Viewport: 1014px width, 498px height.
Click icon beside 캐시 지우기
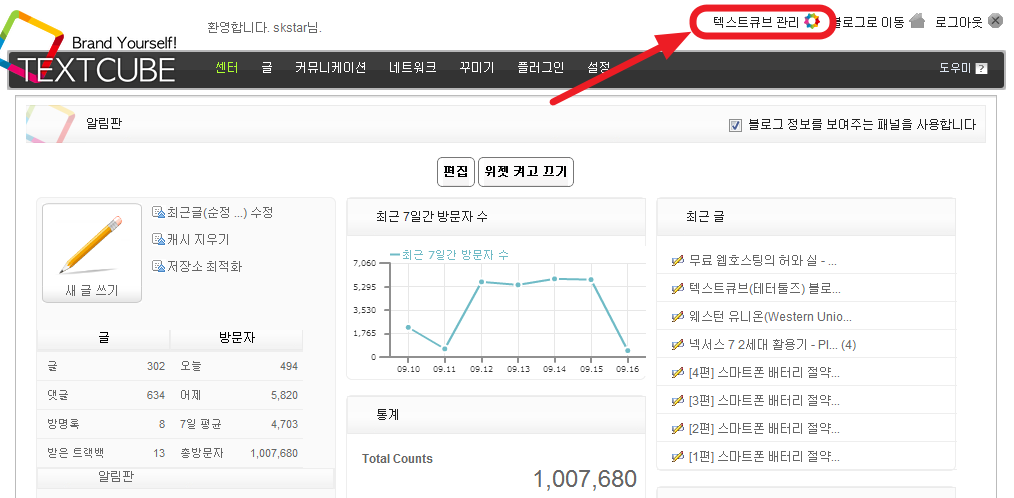pos(158,239)
